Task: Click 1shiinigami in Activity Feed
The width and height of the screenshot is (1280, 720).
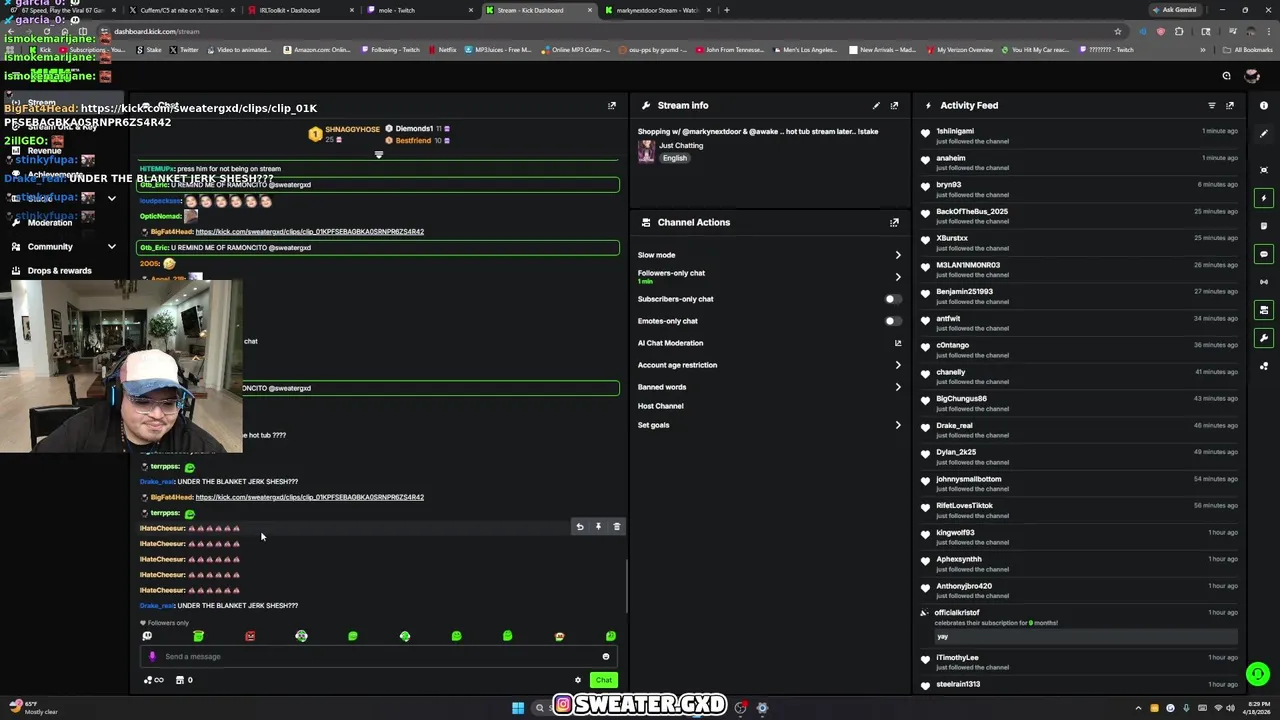Action: click(955, 131)
